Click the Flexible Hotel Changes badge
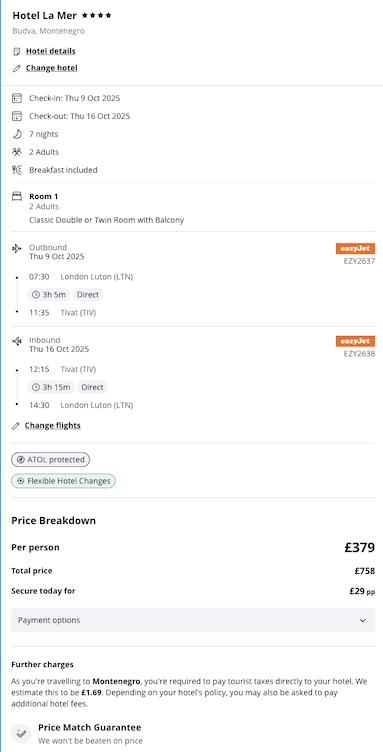383x752 pixels. (x=63, y=481)
